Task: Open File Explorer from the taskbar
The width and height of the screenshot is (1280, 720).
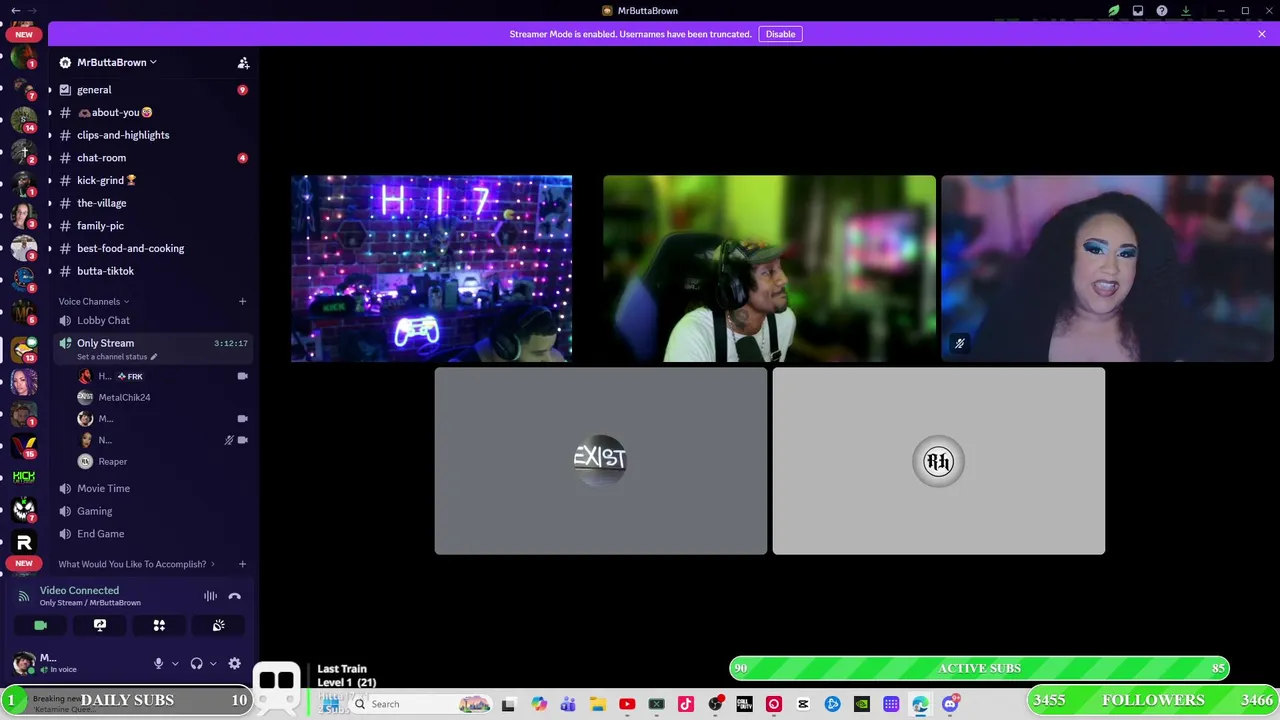Action: click(597, 704)
